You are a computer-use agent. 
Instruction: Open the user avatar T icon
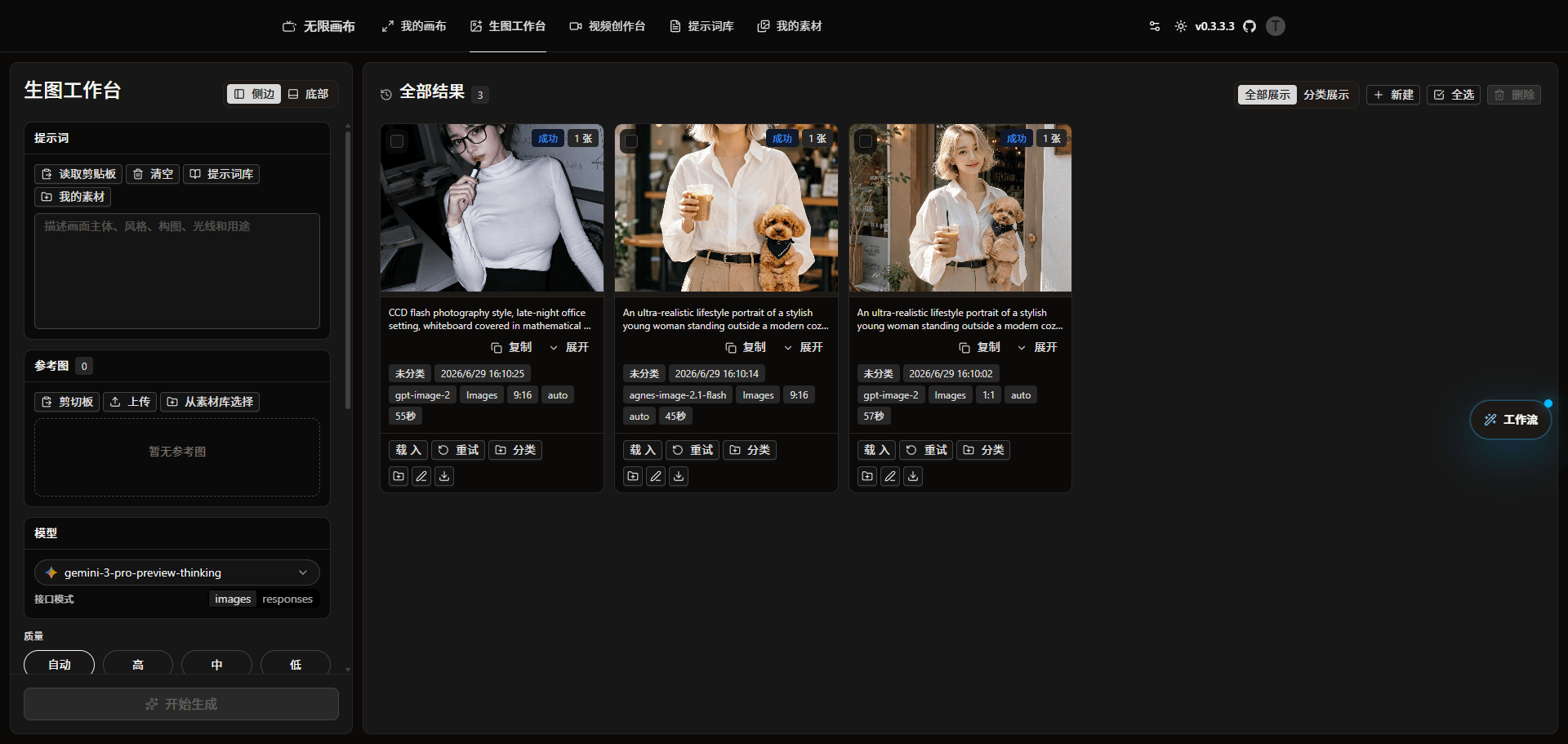click(1276, 26)
